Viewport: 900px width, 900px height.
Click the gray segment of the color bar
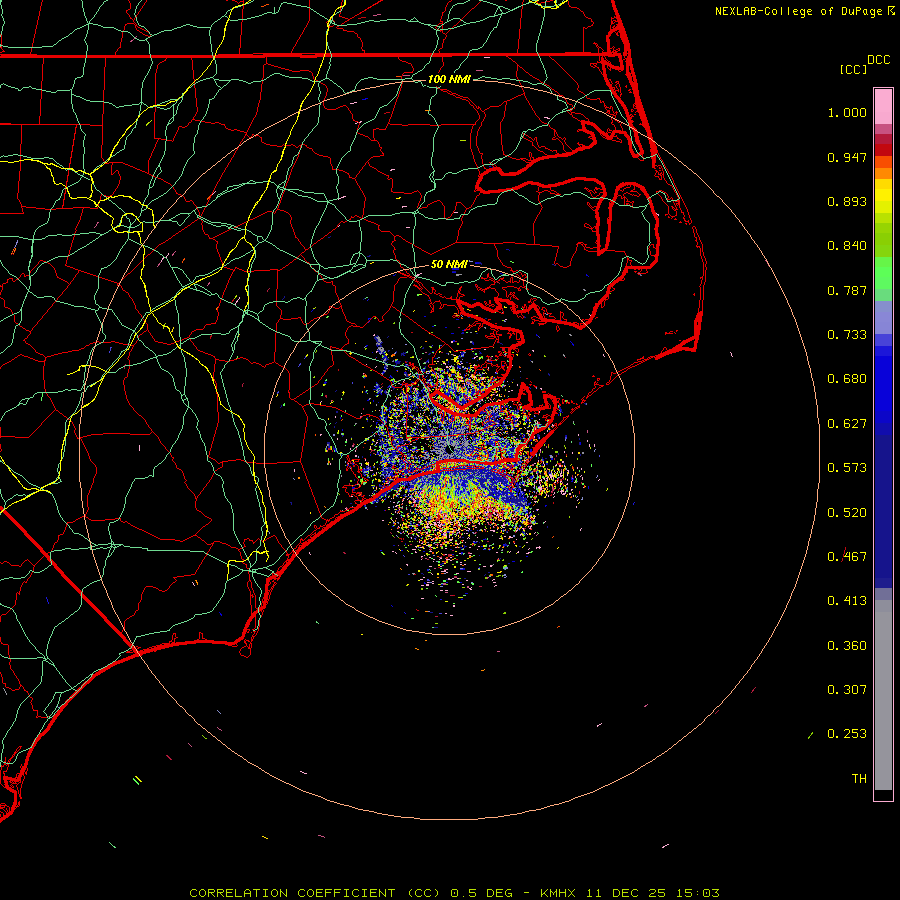pyautogui.click(x=883, y=695)
